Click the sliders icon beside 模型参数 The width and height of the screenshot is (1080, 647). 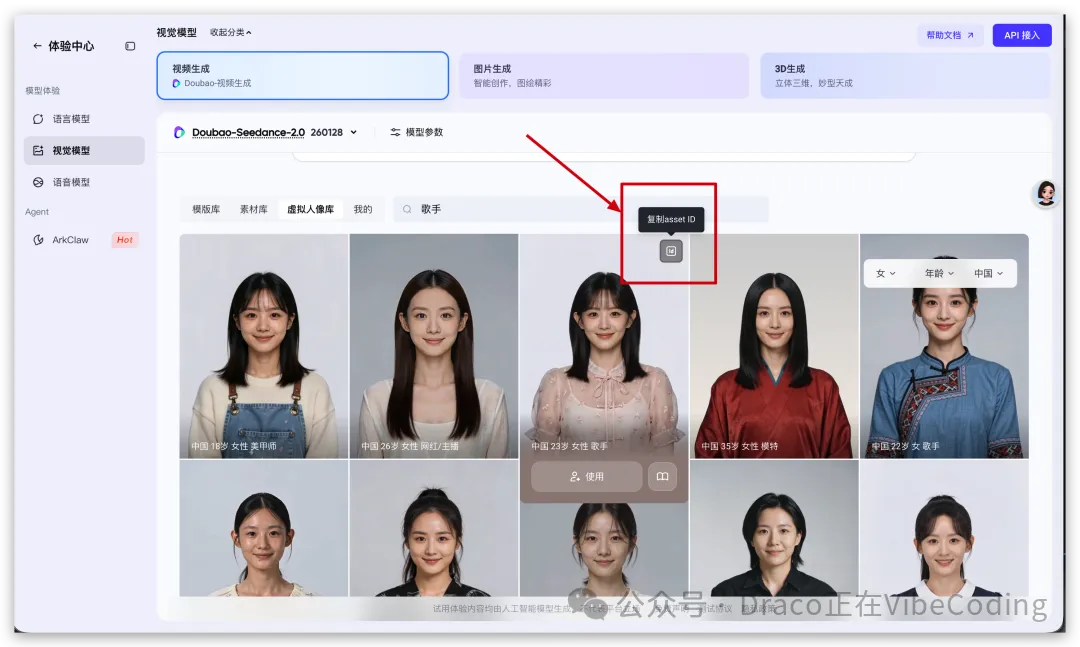[395, 132]
